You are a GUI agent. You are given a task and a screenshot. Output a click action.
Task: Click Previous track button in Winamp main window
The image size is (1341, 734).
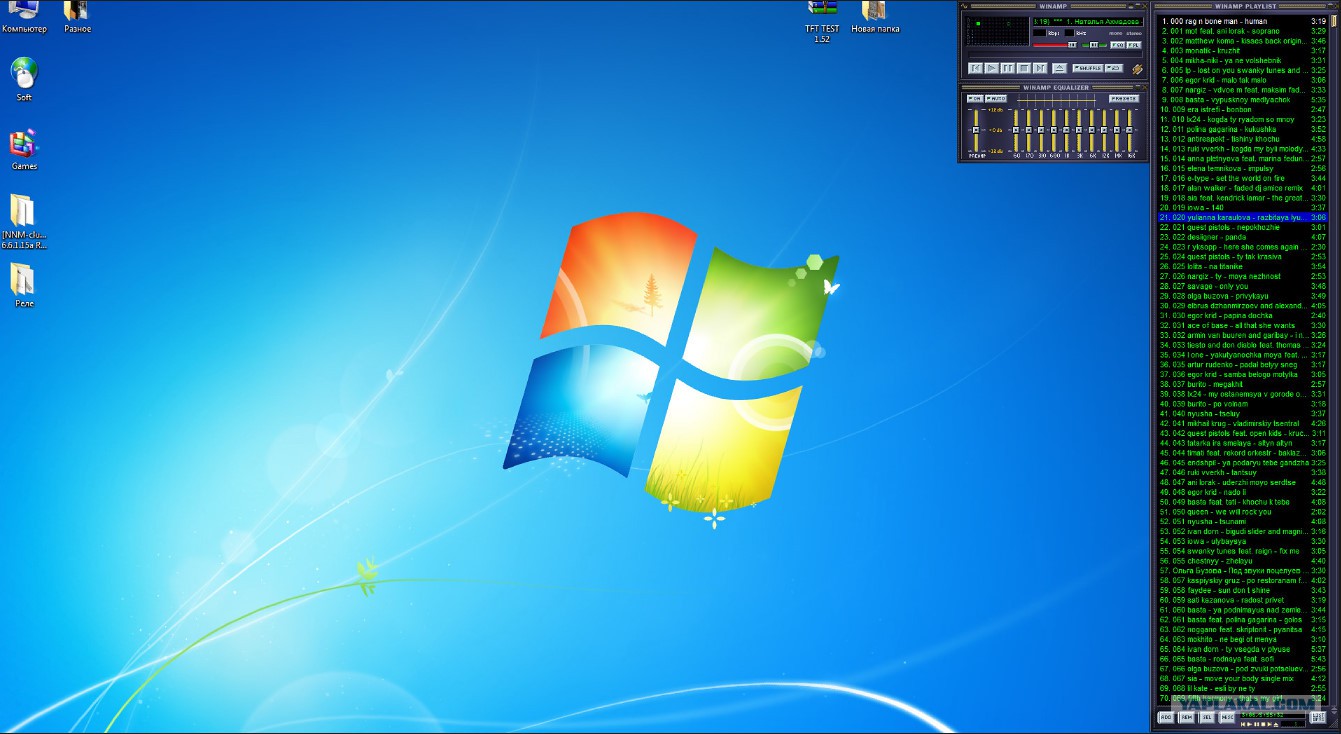[975, 68]
